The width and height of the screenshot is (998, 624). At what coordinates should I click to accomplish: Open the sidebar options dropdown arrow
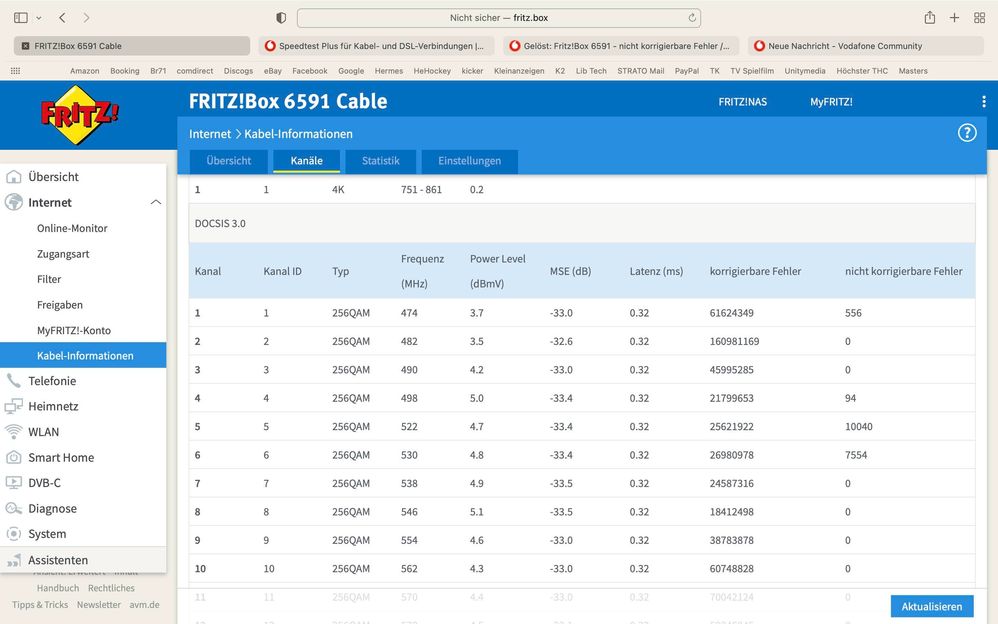coord(39,18)
